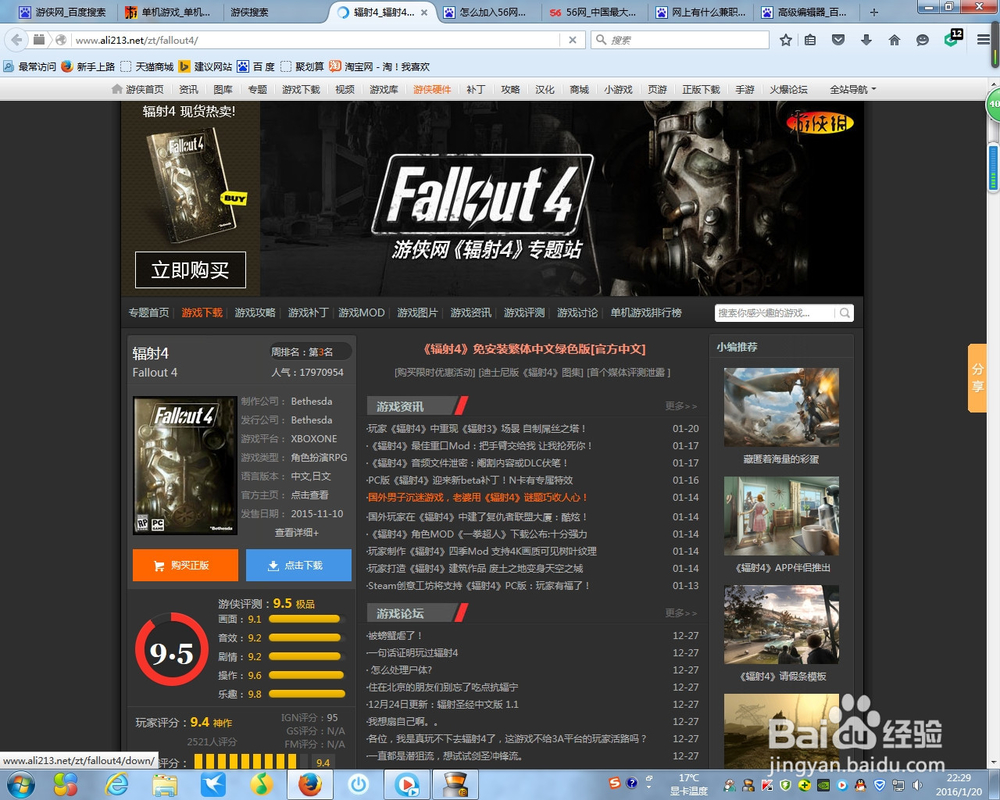Image resolution: width=1000 pixels, height=800 pixels.
Task: Open 汉化 in the top site menu
Action: click(545, 89)
